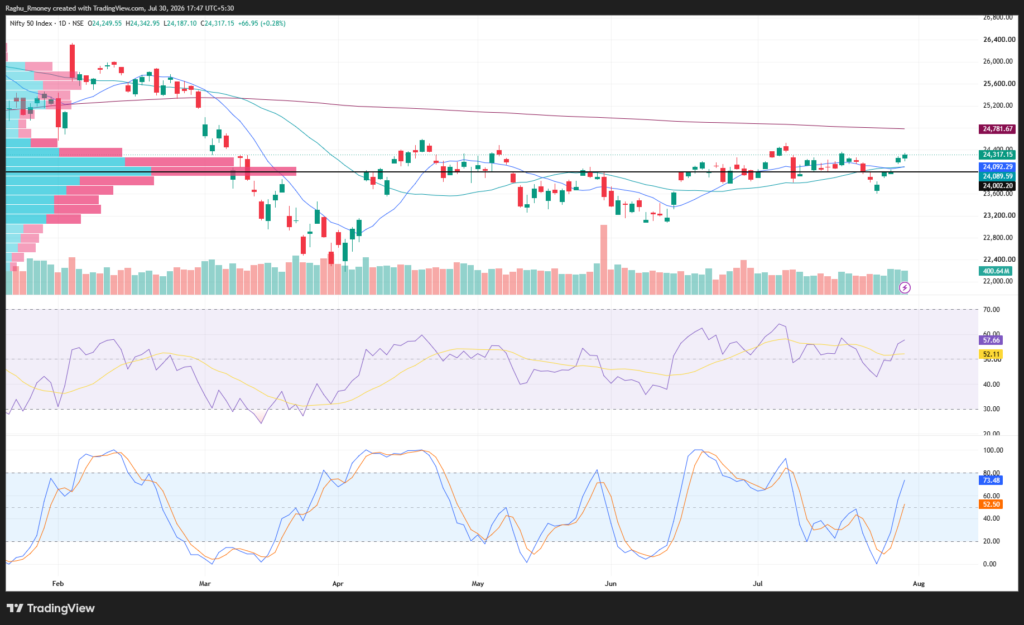Click the blue 24,092.29 price label
1024x625 pixels.
[x=997, y=167]
